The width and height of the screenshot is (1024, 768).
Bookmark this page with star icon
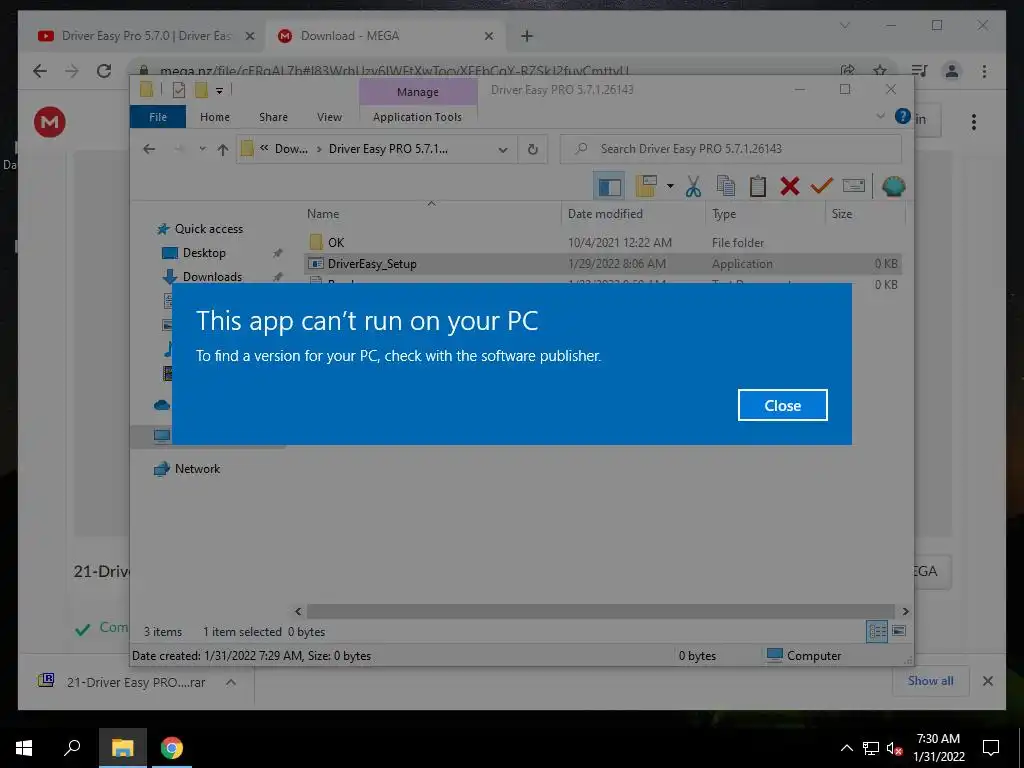[x=880, y=71]
